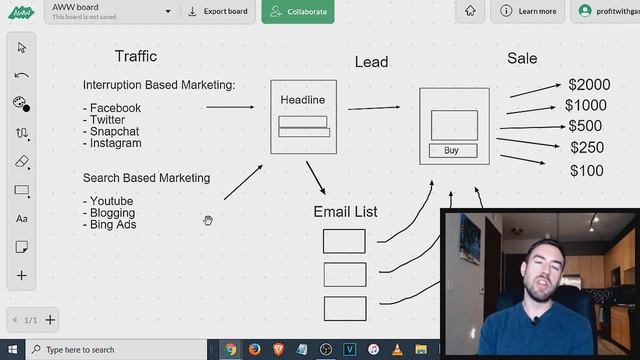Click the Youtube list item

108,201
